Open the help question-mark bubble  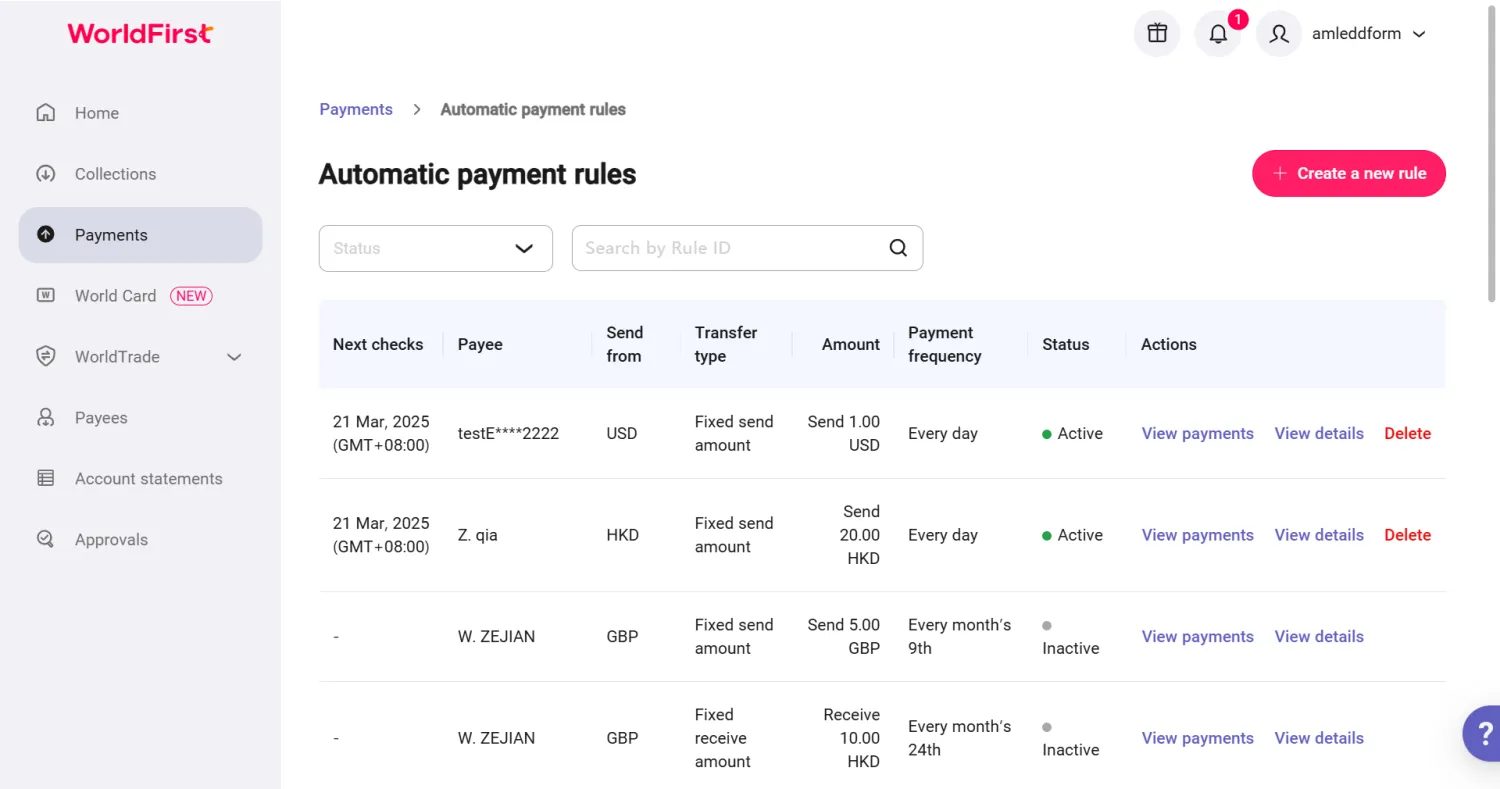1481,734
